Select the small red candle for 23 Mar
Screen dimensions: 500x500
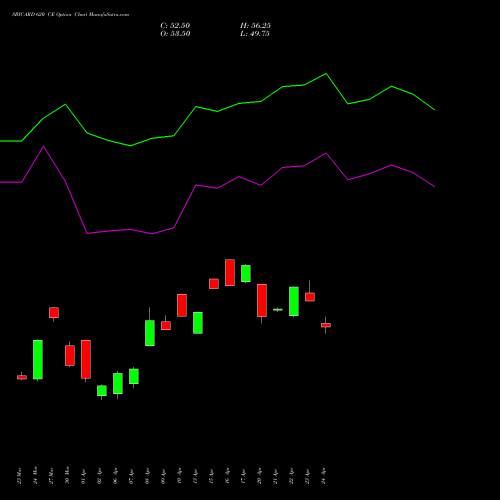click(x=22, y=377)
